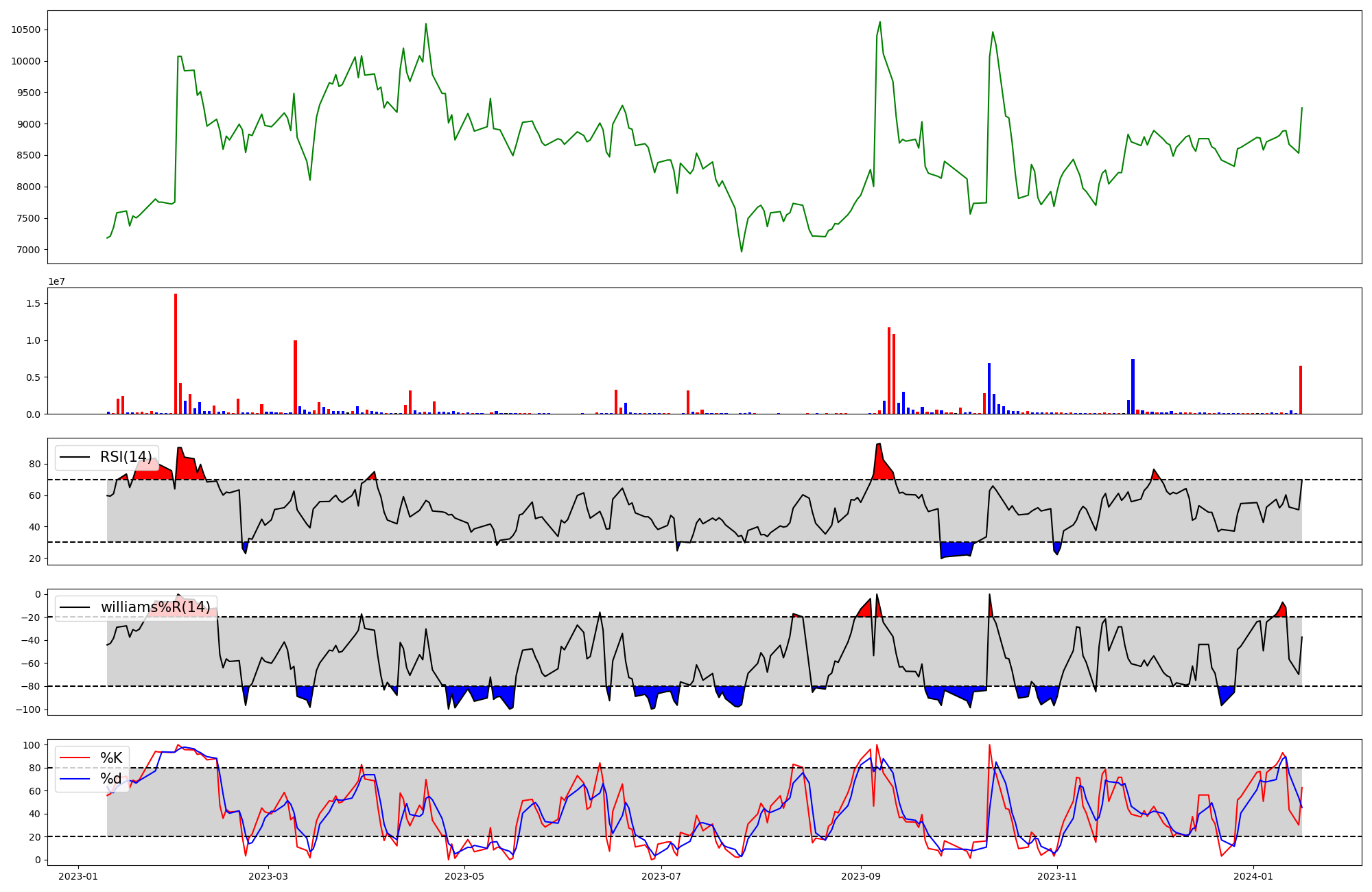Click the 2023-03 x-axis date label
The height and width of the screenshot is (892, 1372).
(268, 876)
